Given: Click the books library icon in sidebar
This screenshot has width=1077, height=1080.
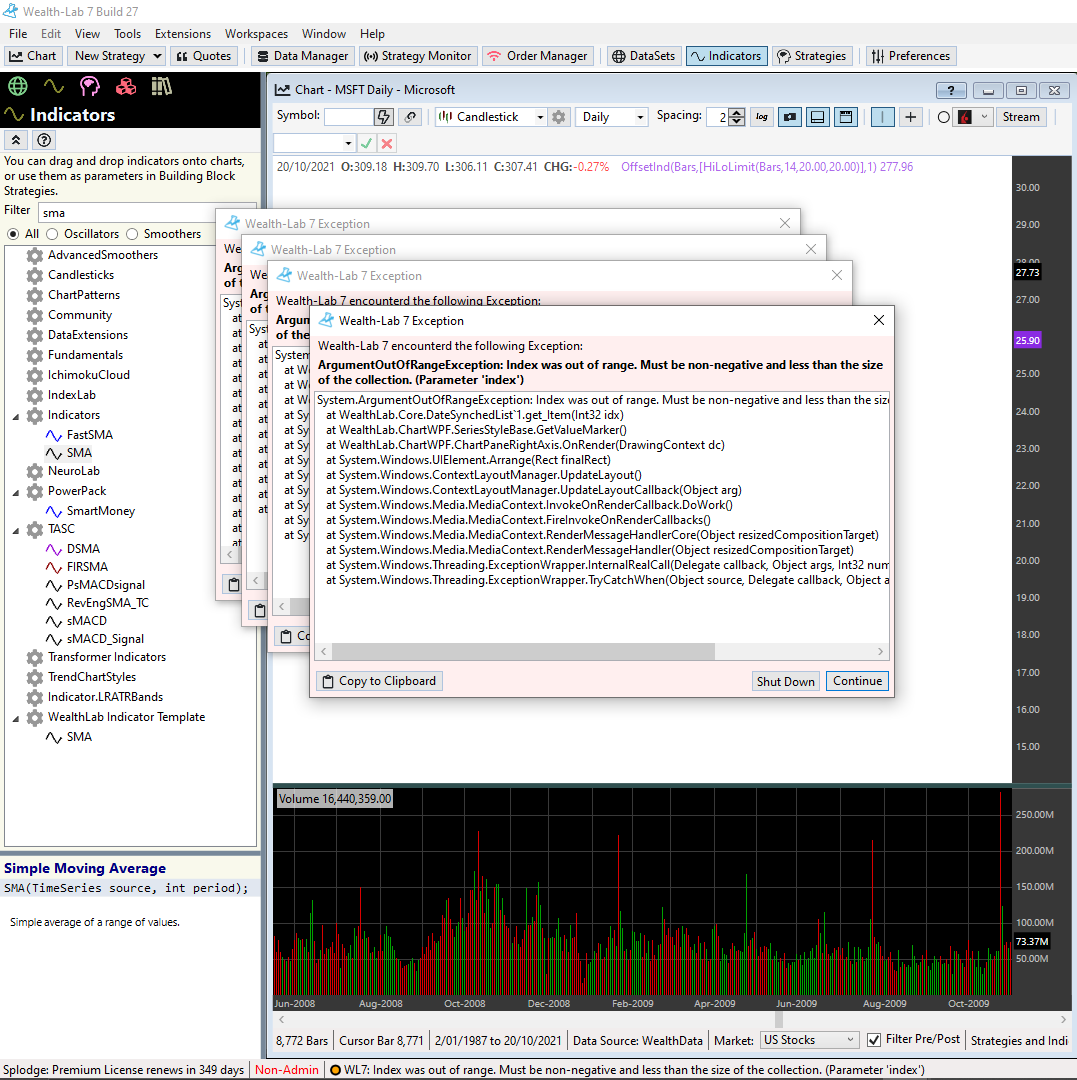Looking at the screenshot, I should pyautogui.click(x=162, y=86).
